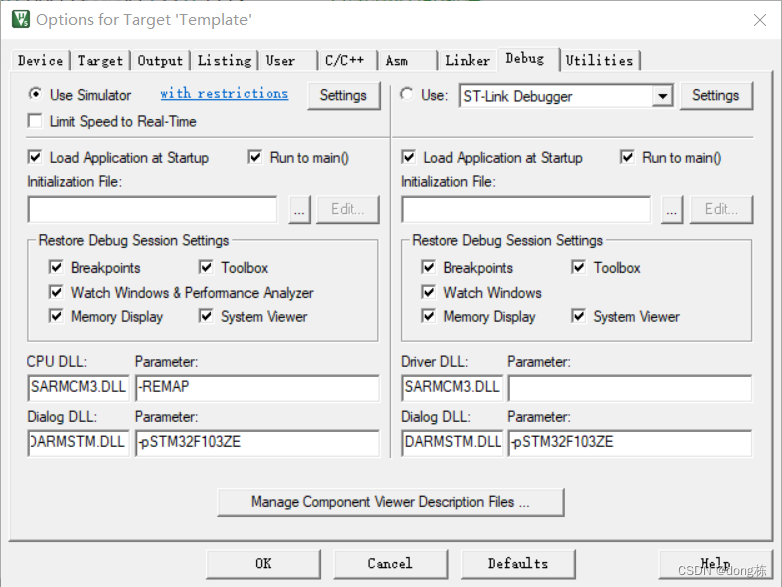Enable Limit Speed to Real-Time
782x587 pixels.
pyautogui.click(x=35, y=121)
